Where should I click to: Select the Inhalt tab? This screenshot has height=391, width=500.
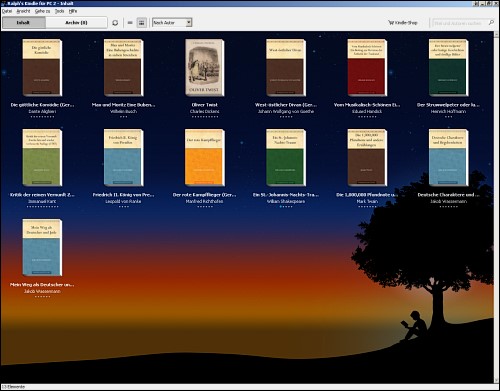coord(23,23)
